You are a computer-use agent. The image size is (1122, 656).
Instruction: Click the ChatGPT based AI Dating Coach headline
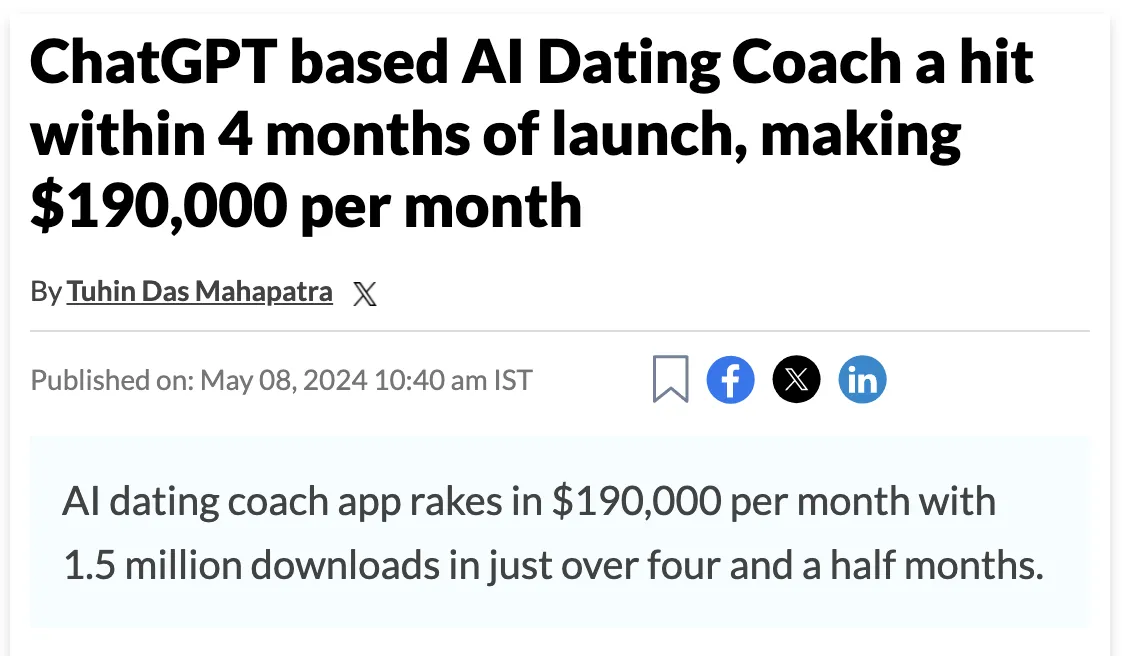[532, 134]
